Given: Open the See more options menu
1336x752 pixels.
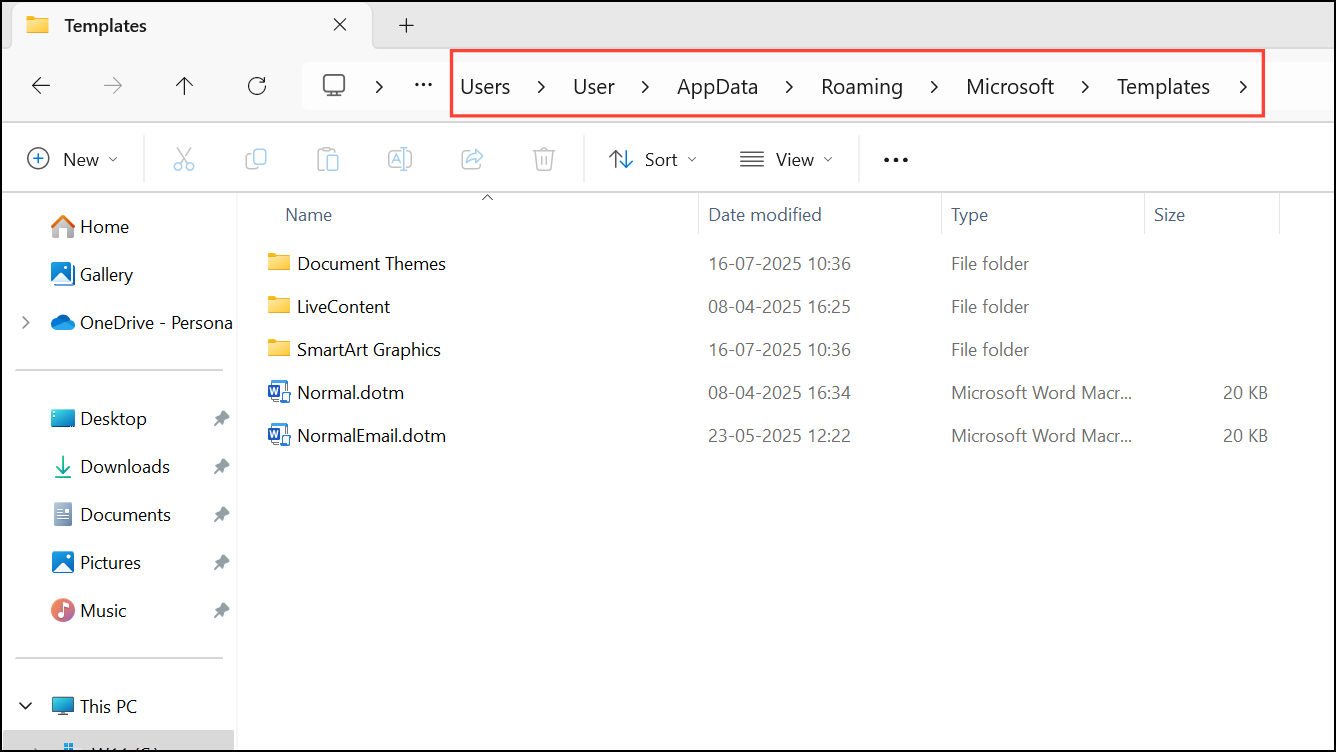Looking at the screenshot, I should tap(896, 160).
